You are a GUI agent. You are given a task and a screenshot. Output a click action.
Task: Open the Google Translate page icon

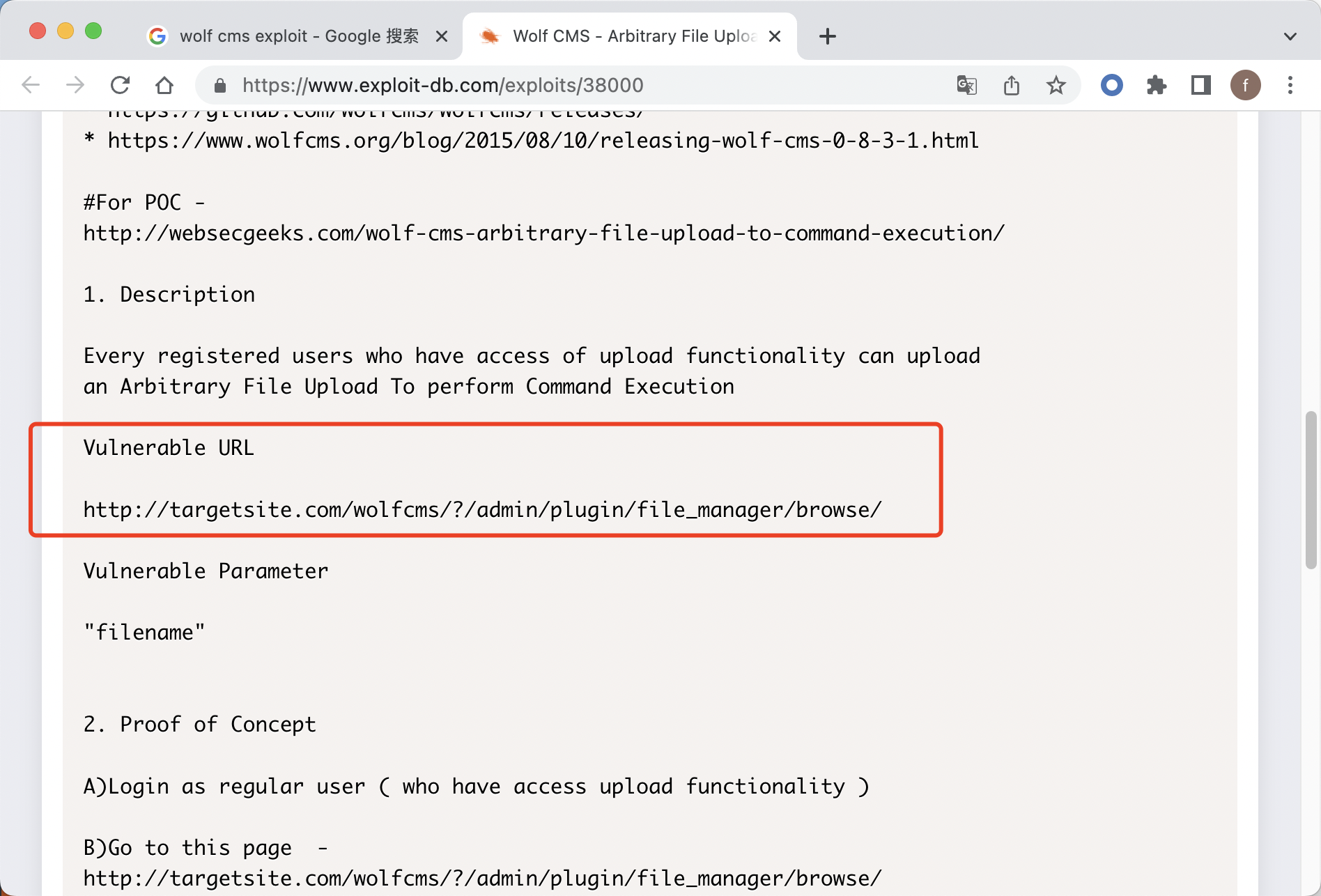[x=966, y=85]
